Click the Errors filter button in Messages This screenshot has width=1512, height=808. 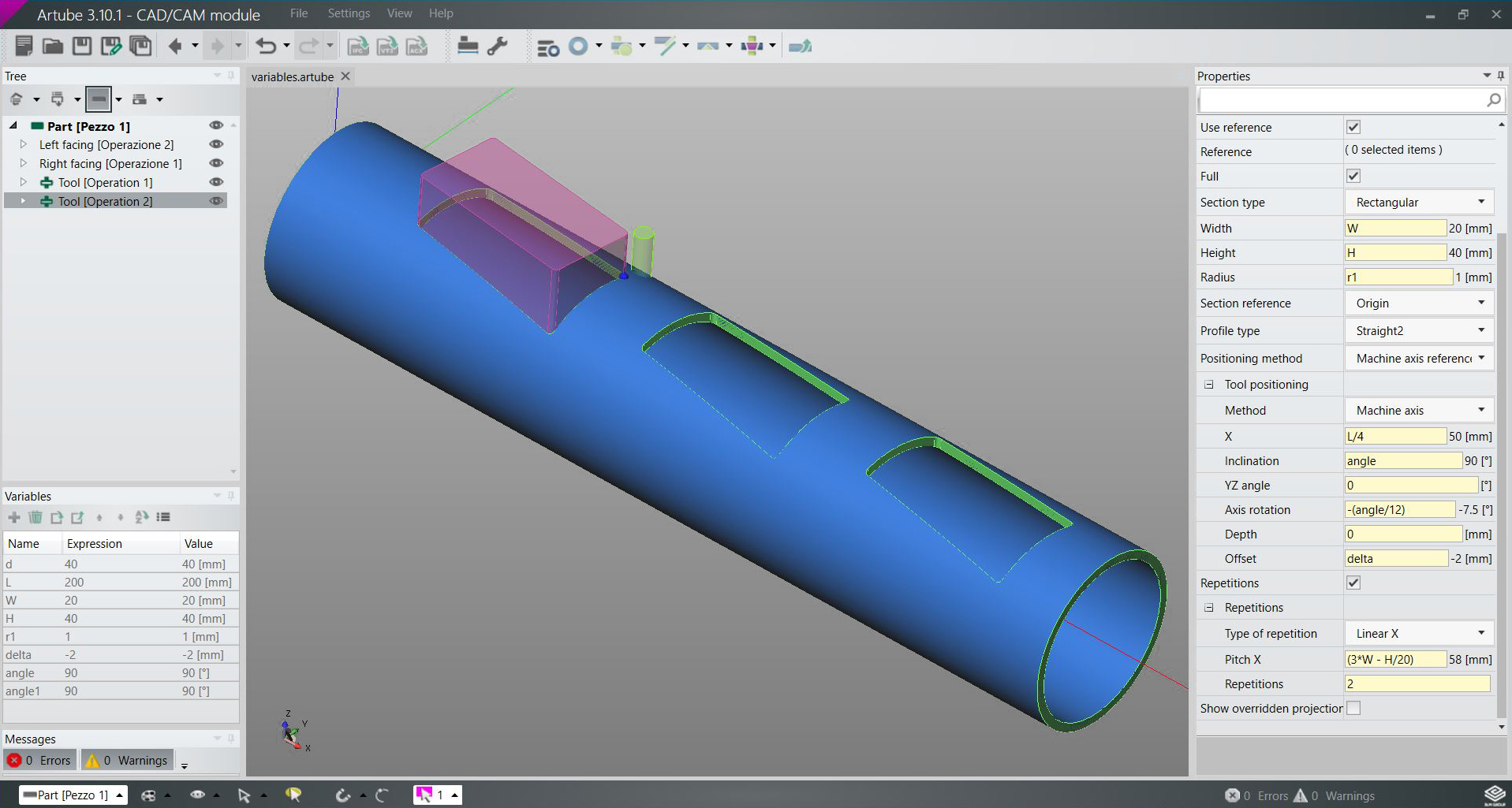(39, 761)
